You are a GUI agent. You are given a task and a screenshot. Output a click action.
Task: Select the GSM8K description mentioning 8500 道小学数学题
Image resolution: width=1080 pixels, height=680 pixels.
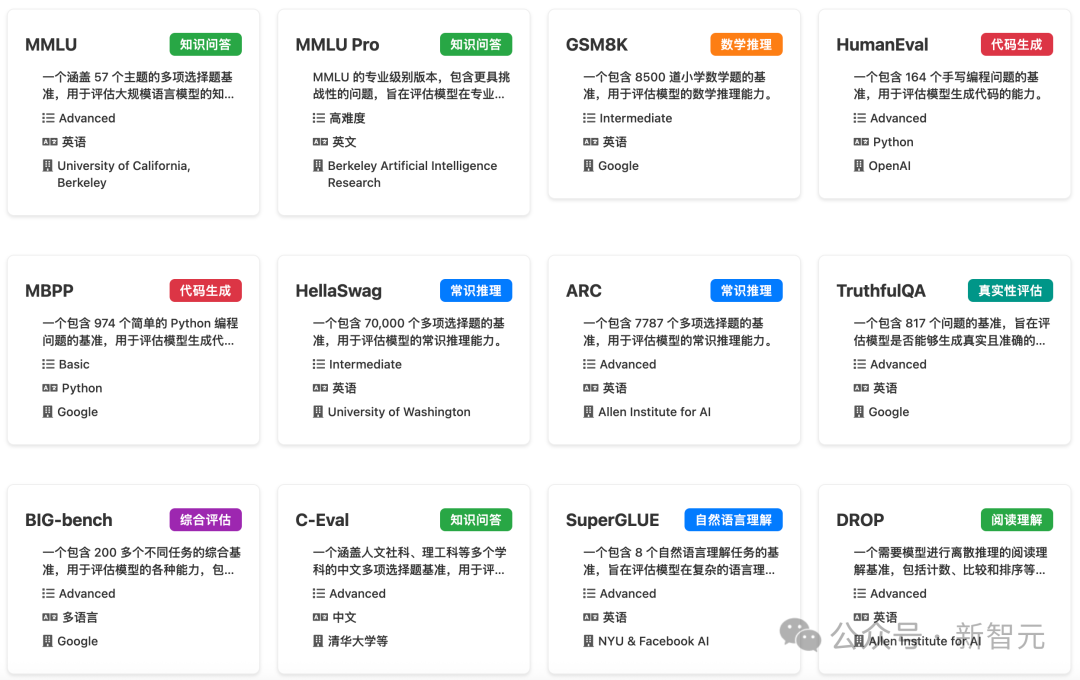pos(678,85)
